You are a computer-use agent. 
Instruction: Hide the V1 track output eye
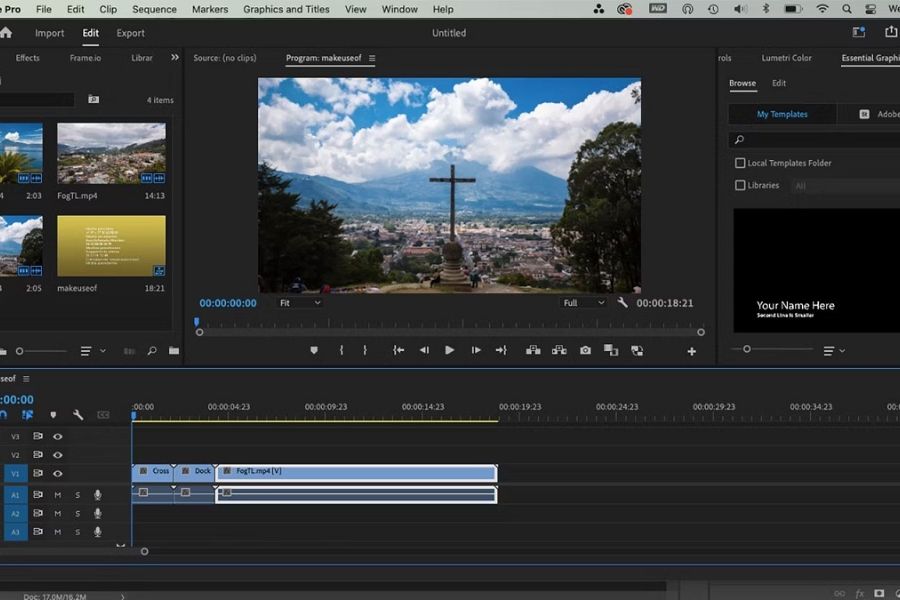click(58, 473)
